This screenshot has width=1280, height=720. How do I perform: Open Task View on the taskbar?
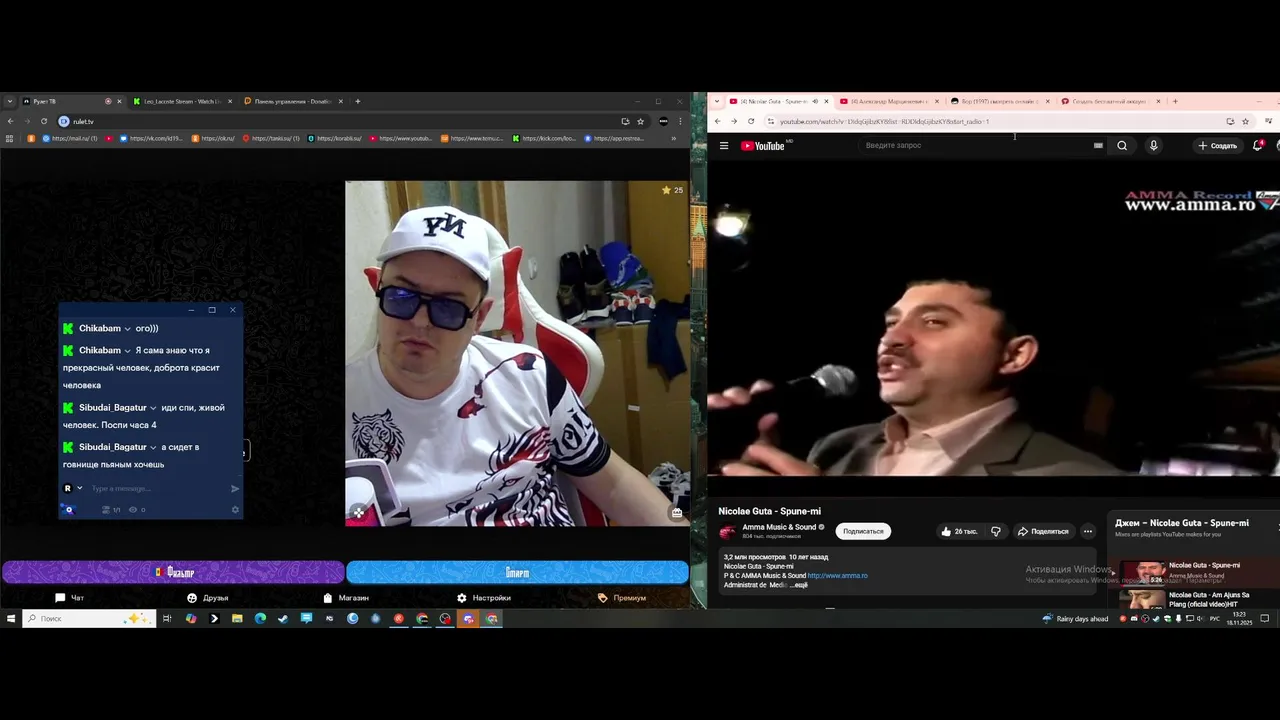tap(167, 619)
